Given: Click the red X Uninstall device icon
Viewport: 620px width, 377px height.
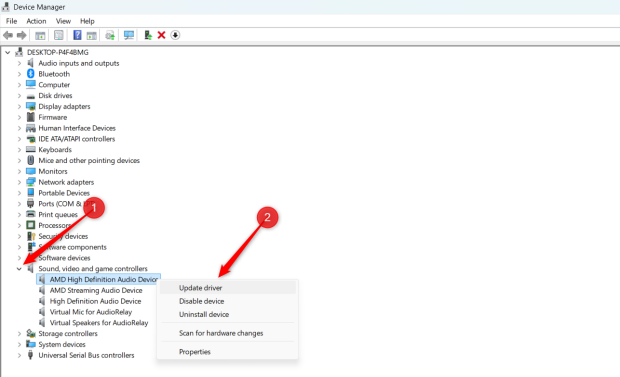Looking at the screenshot, I should click(161, 35).
